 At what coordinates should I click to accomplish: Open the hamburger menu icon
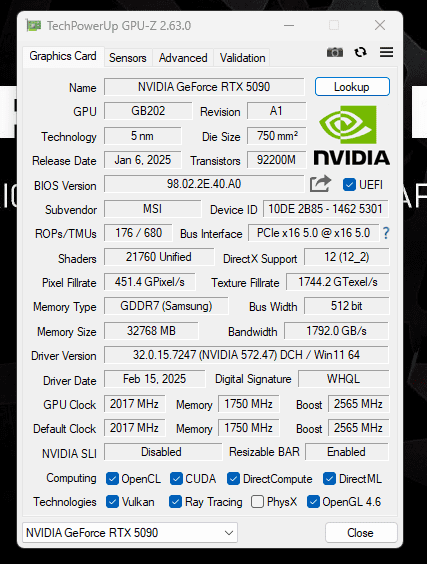(x=386, y=53)
